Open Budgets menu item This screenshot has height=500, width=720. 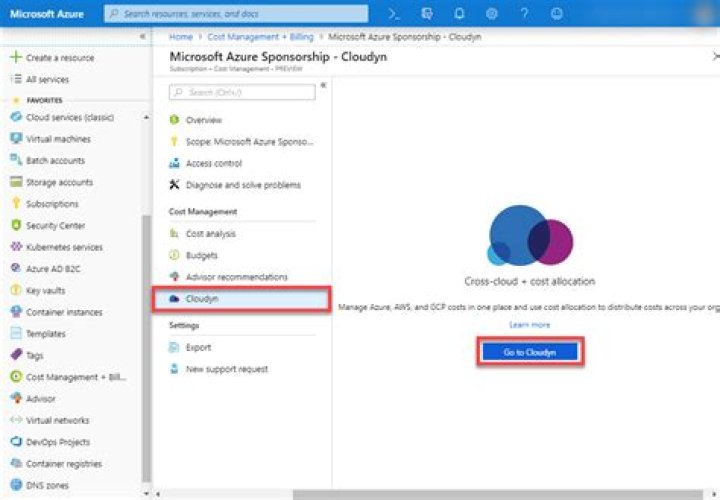pos(201,255)
